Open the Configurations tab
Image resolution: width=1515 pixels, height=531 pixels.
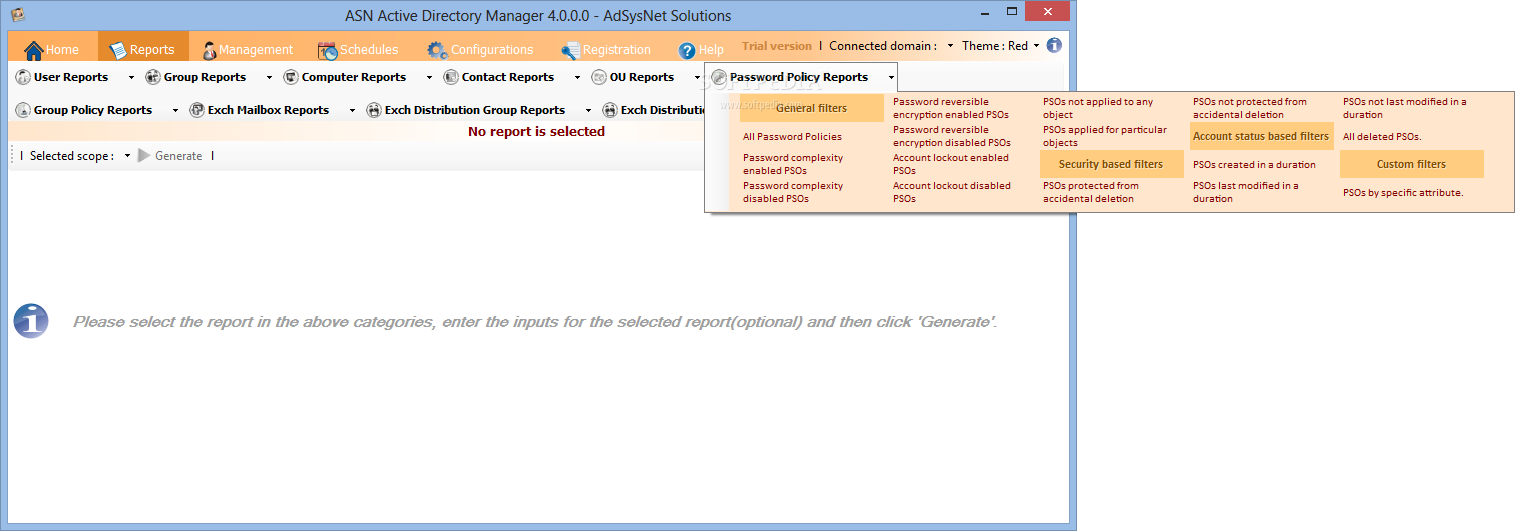click(481, 49)
